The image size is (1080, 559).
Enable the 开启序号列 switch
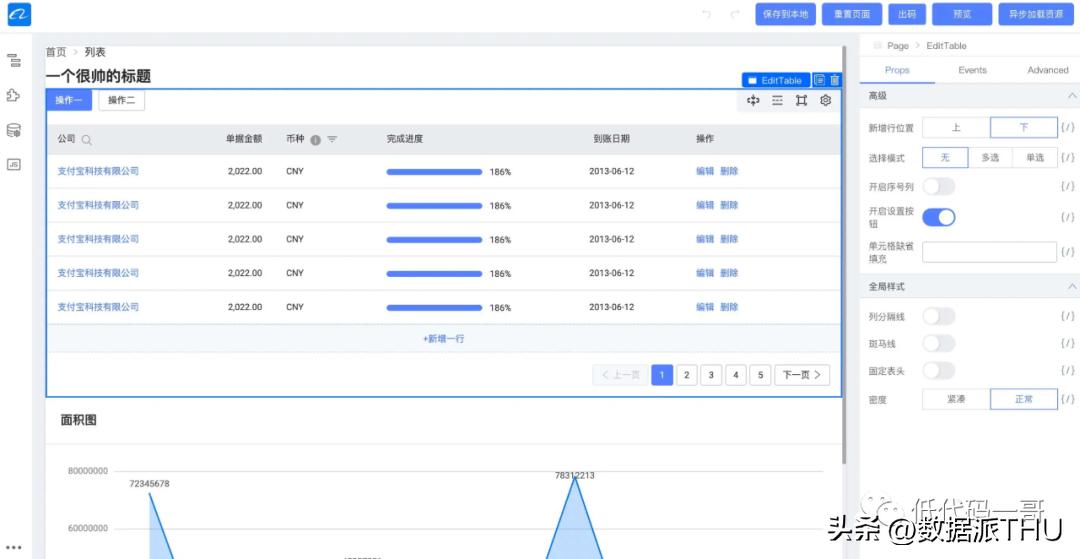[938, 186]
